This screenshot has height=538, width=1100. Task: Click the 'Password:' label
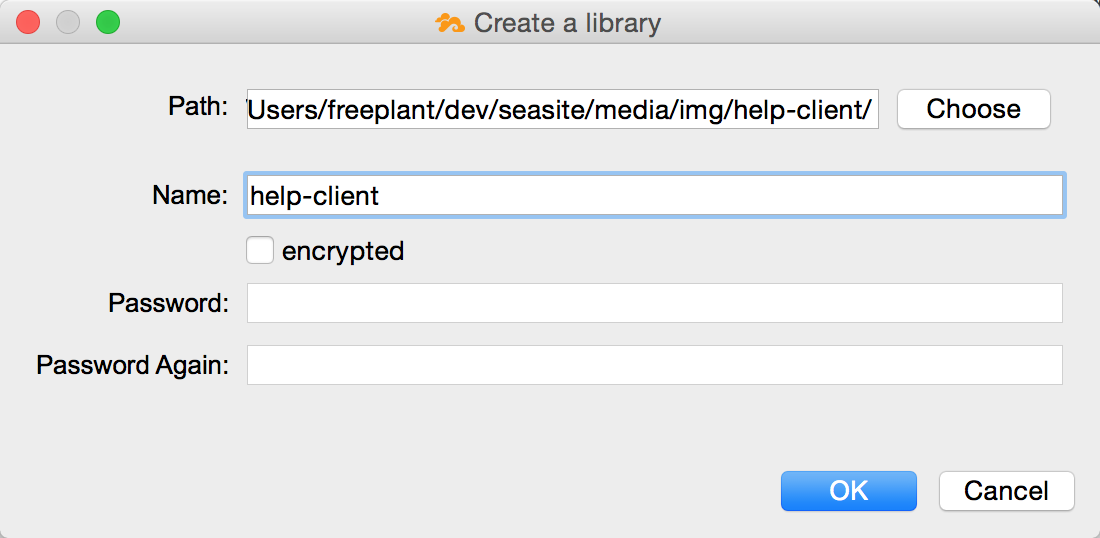click(169, 303)
